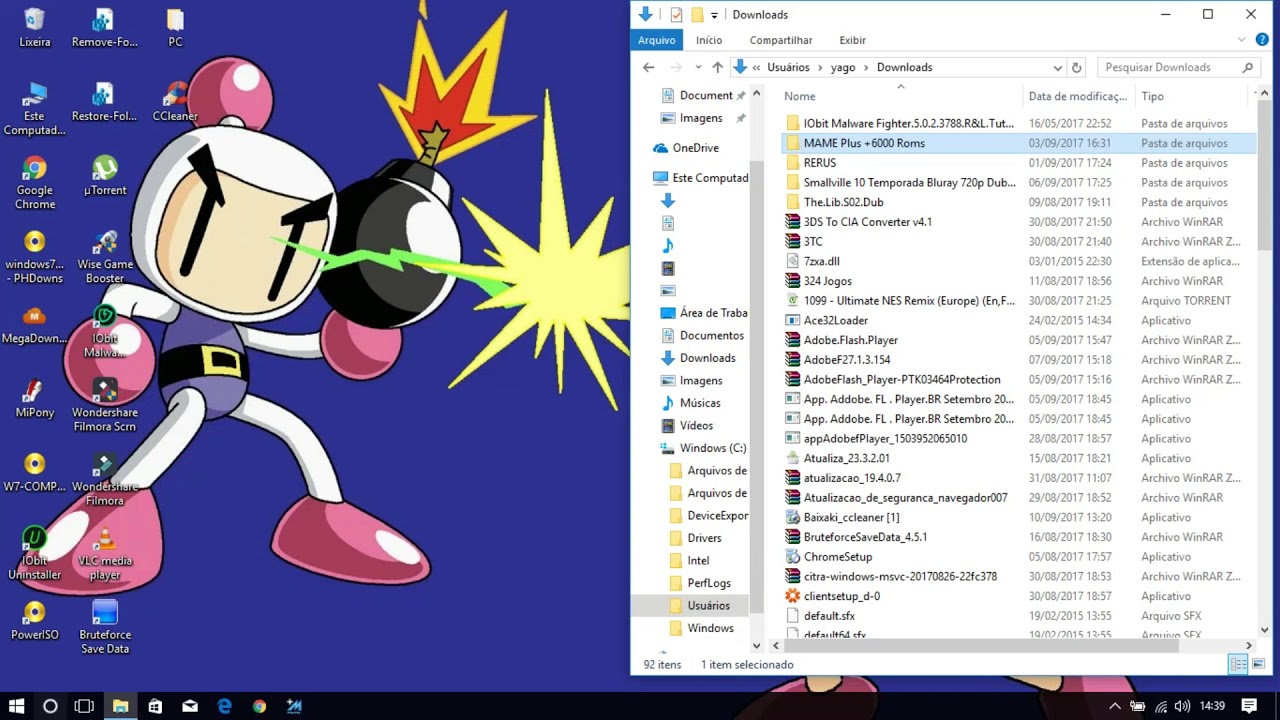Select the PowerISO desktop icon

pyautogui.click(x=35, y=619)
